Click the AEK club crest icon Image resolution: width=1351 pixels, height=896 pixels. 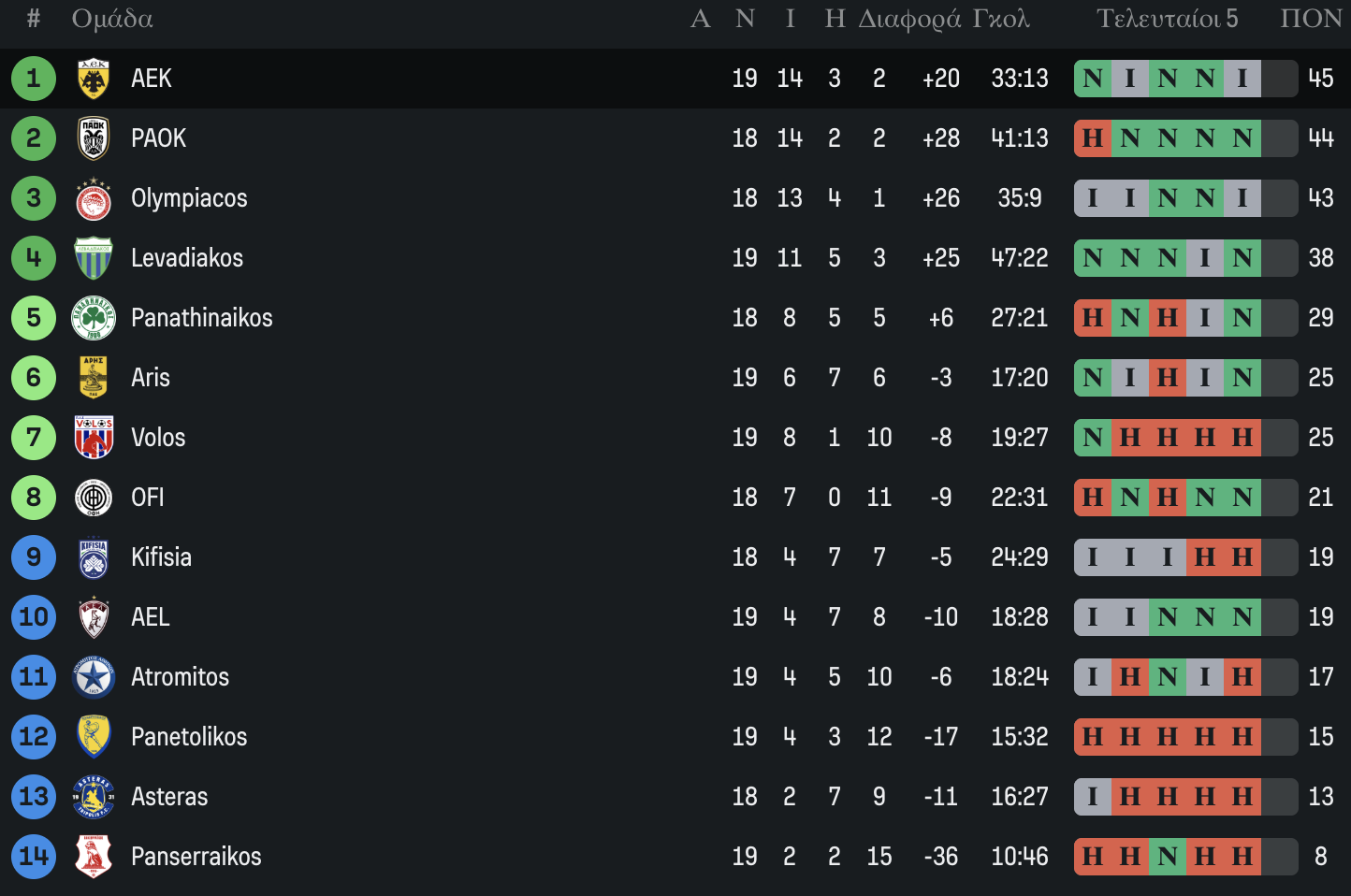coord(93,79)
